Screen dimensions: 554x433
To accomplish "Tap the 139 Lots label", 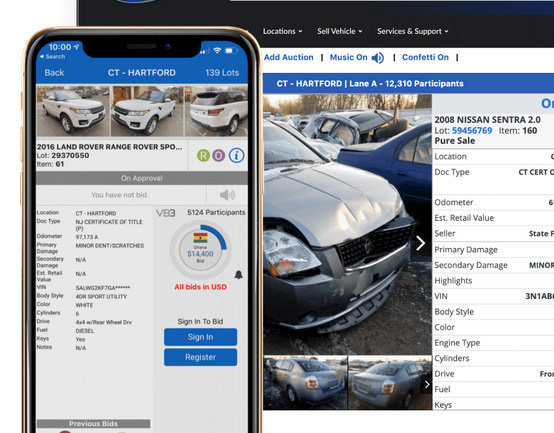I will click(222, 72).
